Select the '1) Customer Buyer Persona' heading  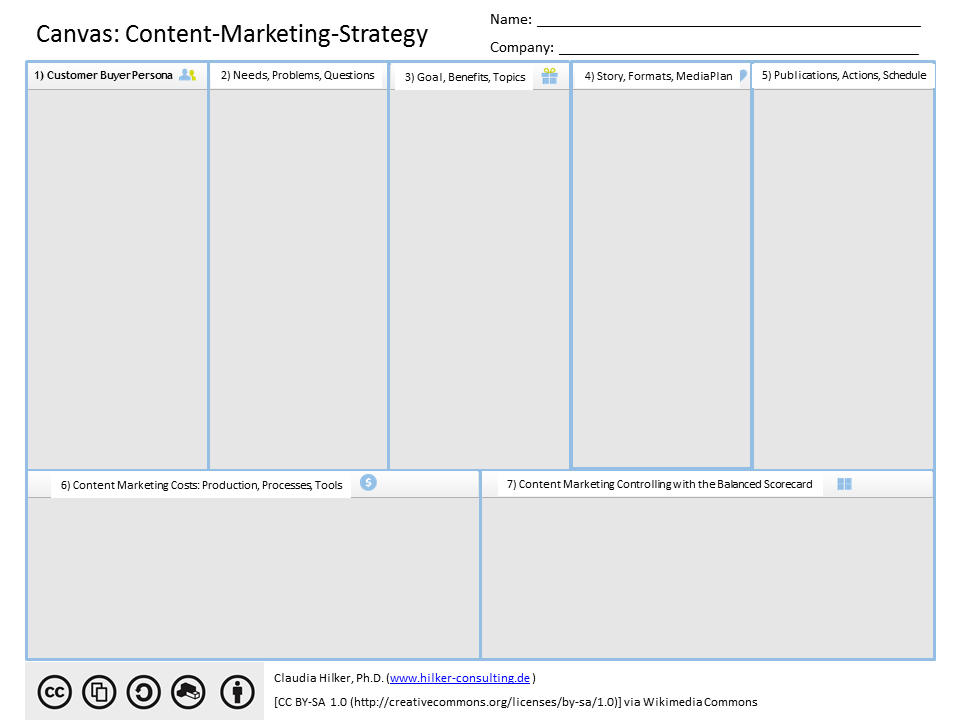click(x=103, y=75)
